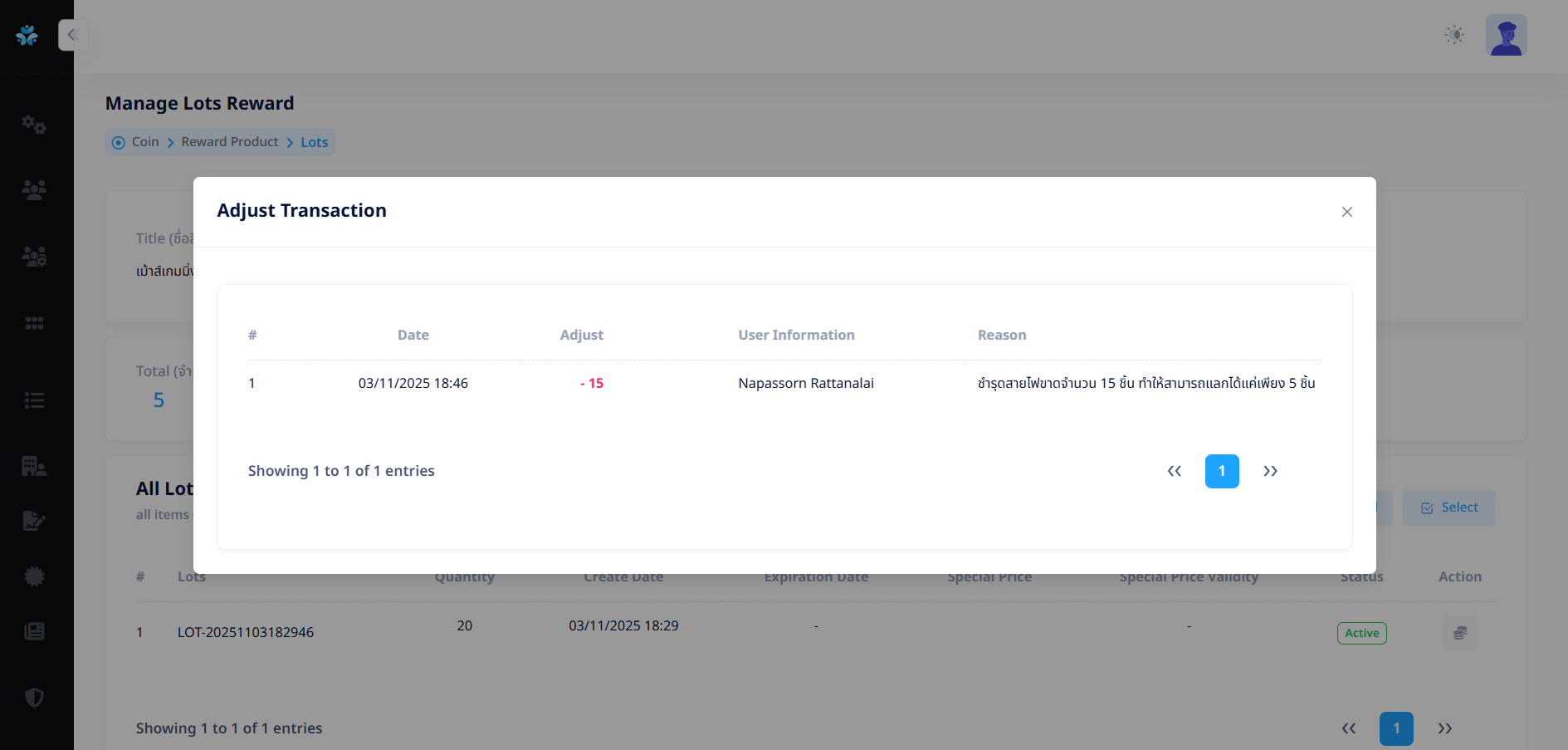Open the edit document sidebar icon
This screenshot has height=750, width=1568.
pos(34,521)
